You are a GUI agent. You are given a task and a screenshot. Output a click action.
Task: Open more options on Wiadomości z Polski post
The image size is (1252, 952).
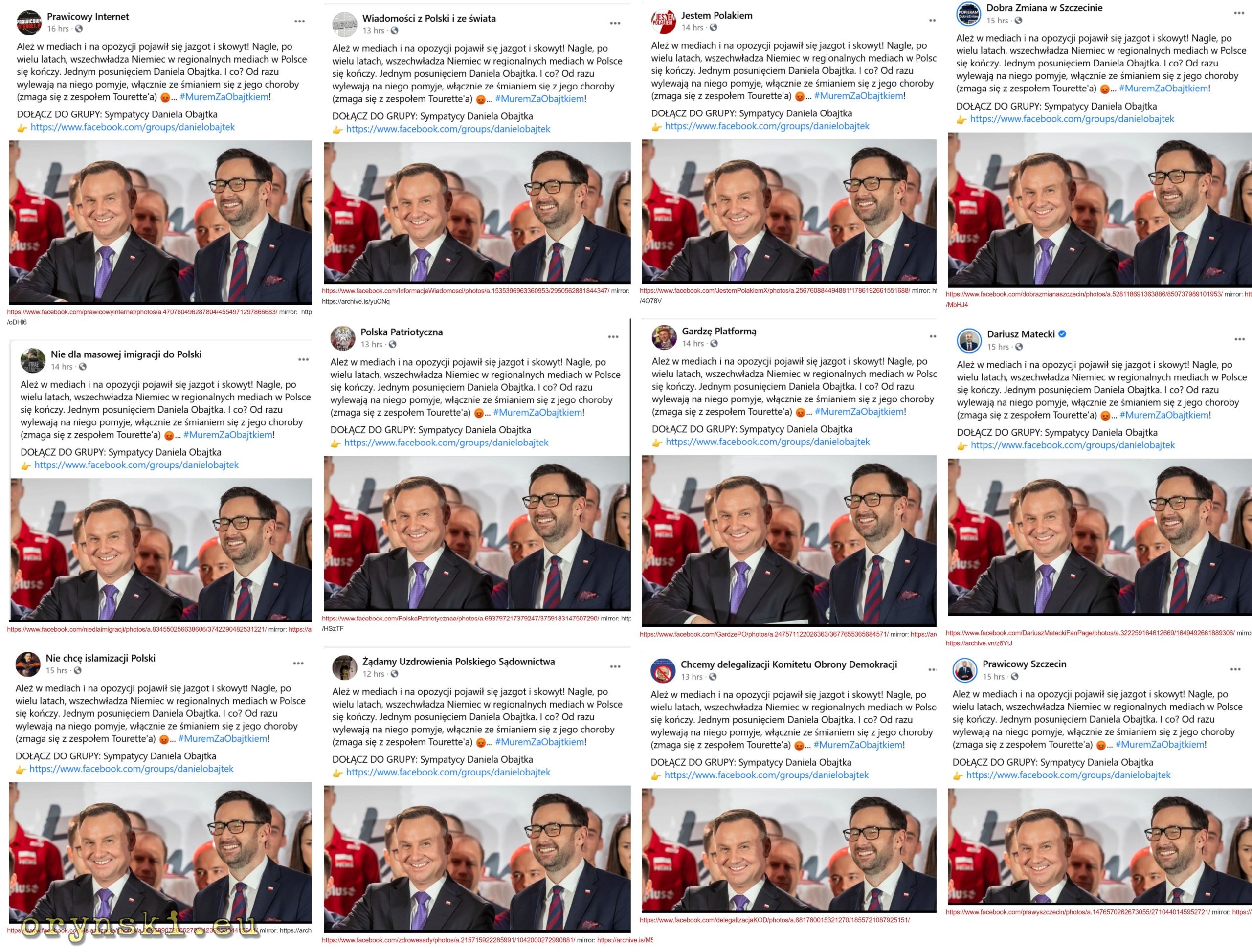[x=616, y=23]
